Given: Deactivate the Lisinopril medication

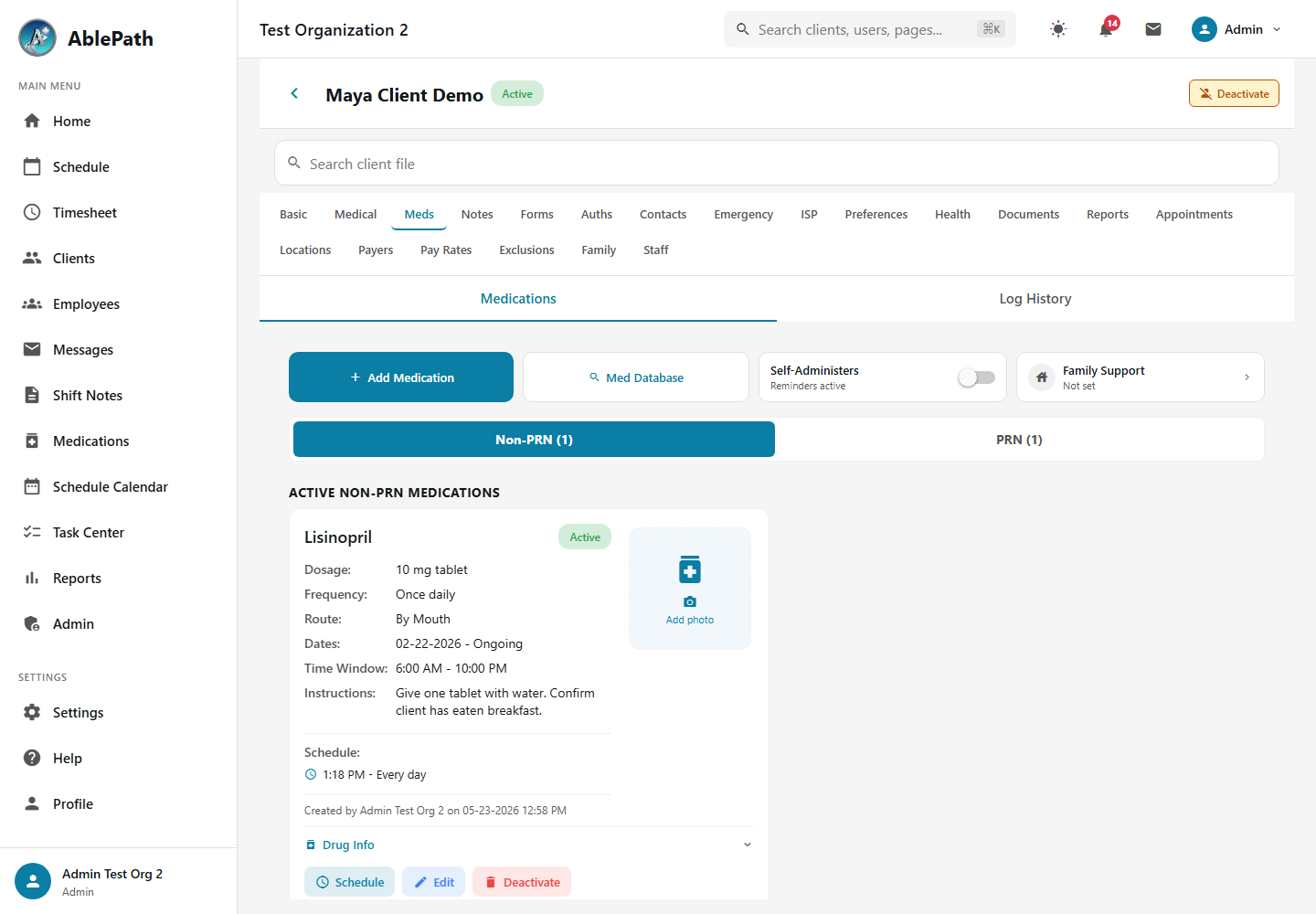Looking at the screenshot, I should [x=522, y=882].
